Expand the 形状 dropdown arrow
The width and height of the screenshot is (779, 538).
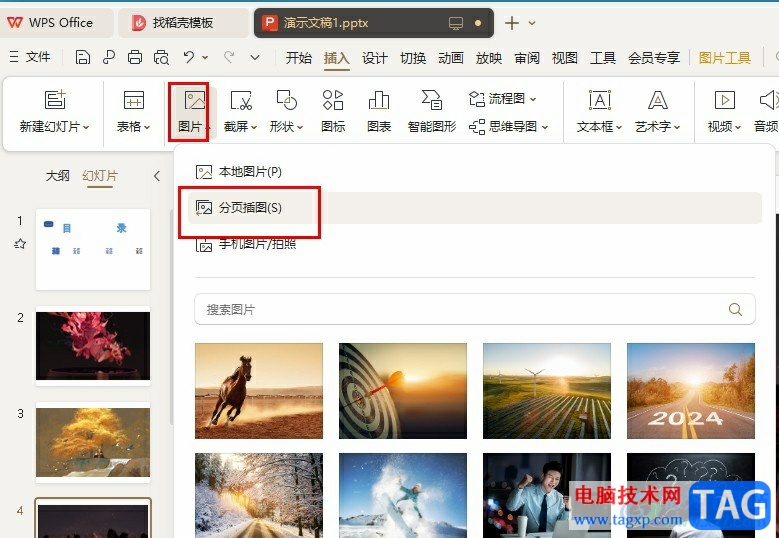tap(300, 127)
